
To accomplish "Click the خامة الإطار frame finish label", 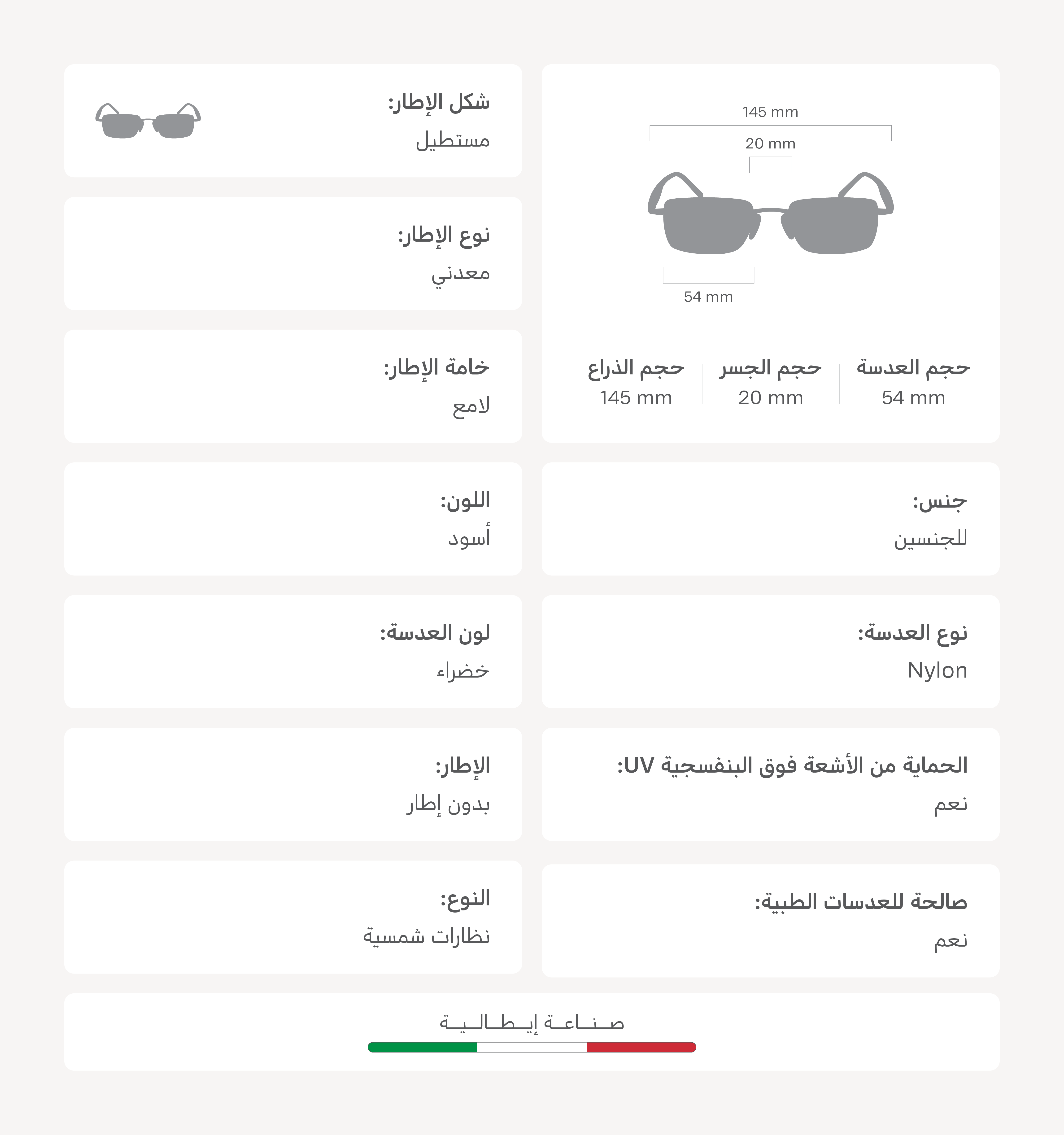I will click(436, 368).
